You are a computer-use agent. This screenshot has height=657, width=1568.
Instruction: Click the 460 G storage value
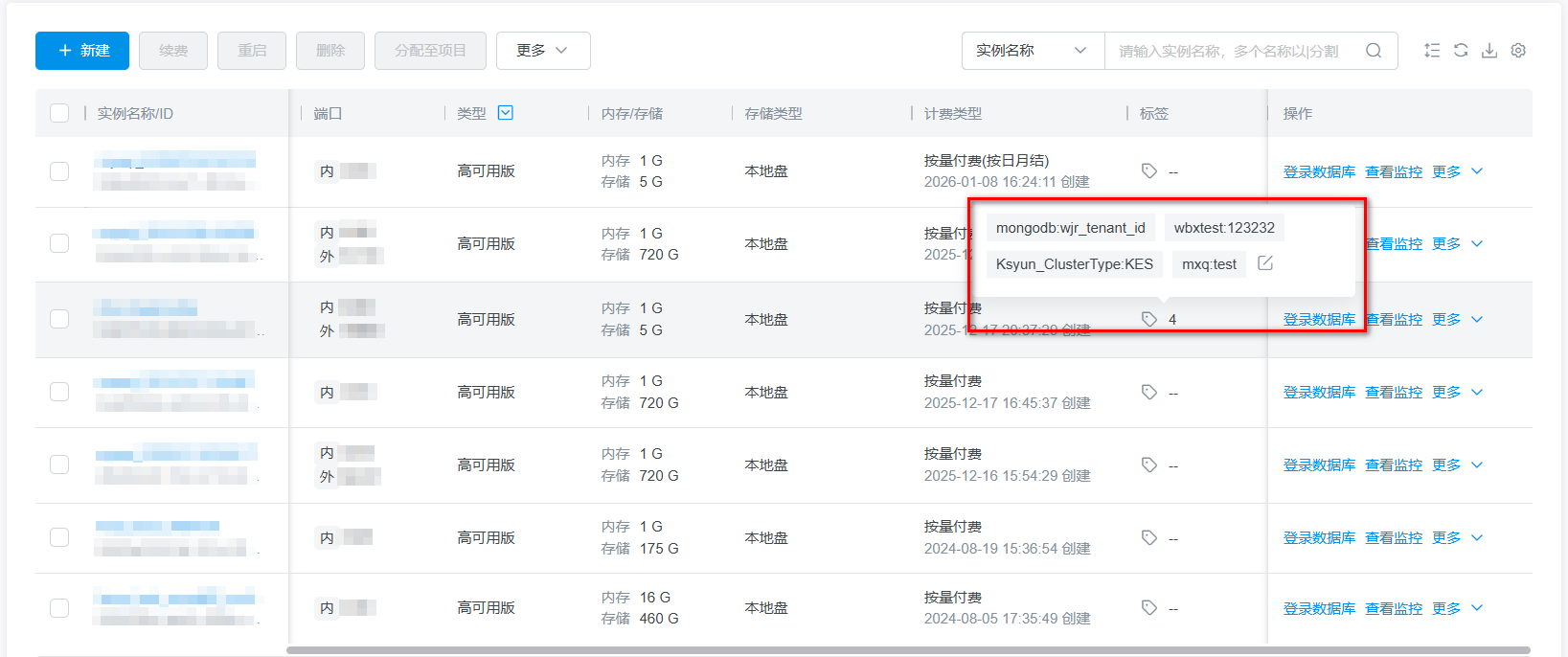[x=659, y=619]
